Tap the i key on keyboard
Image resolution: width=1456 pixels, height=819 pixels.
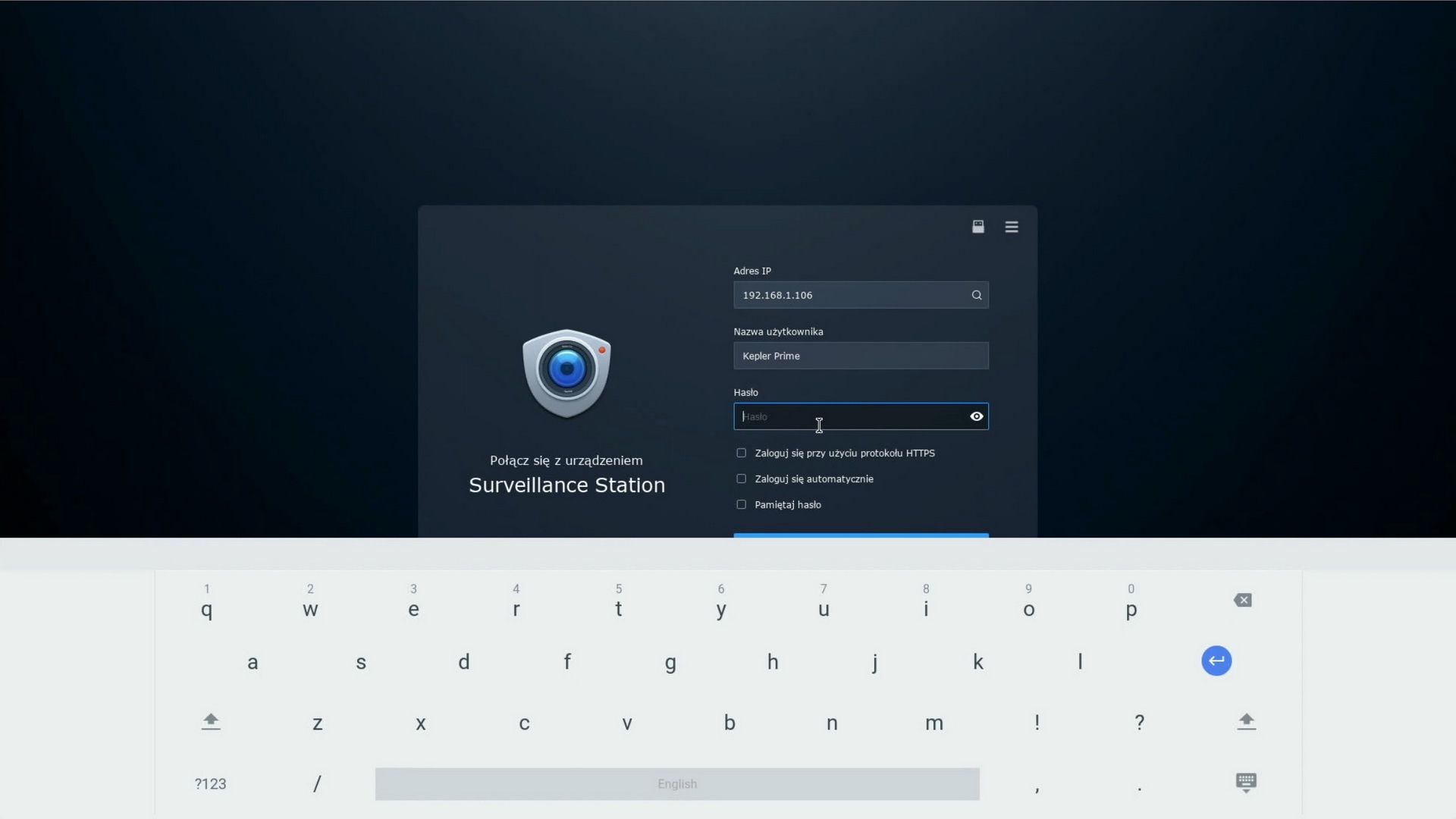tap(926, 609)
